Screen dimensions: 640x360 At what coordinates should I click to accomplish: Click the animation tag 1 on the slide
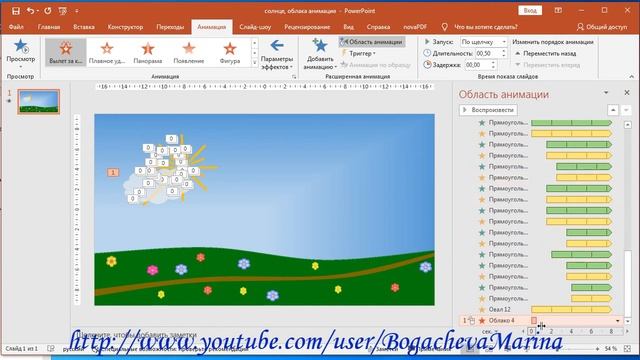113,172
